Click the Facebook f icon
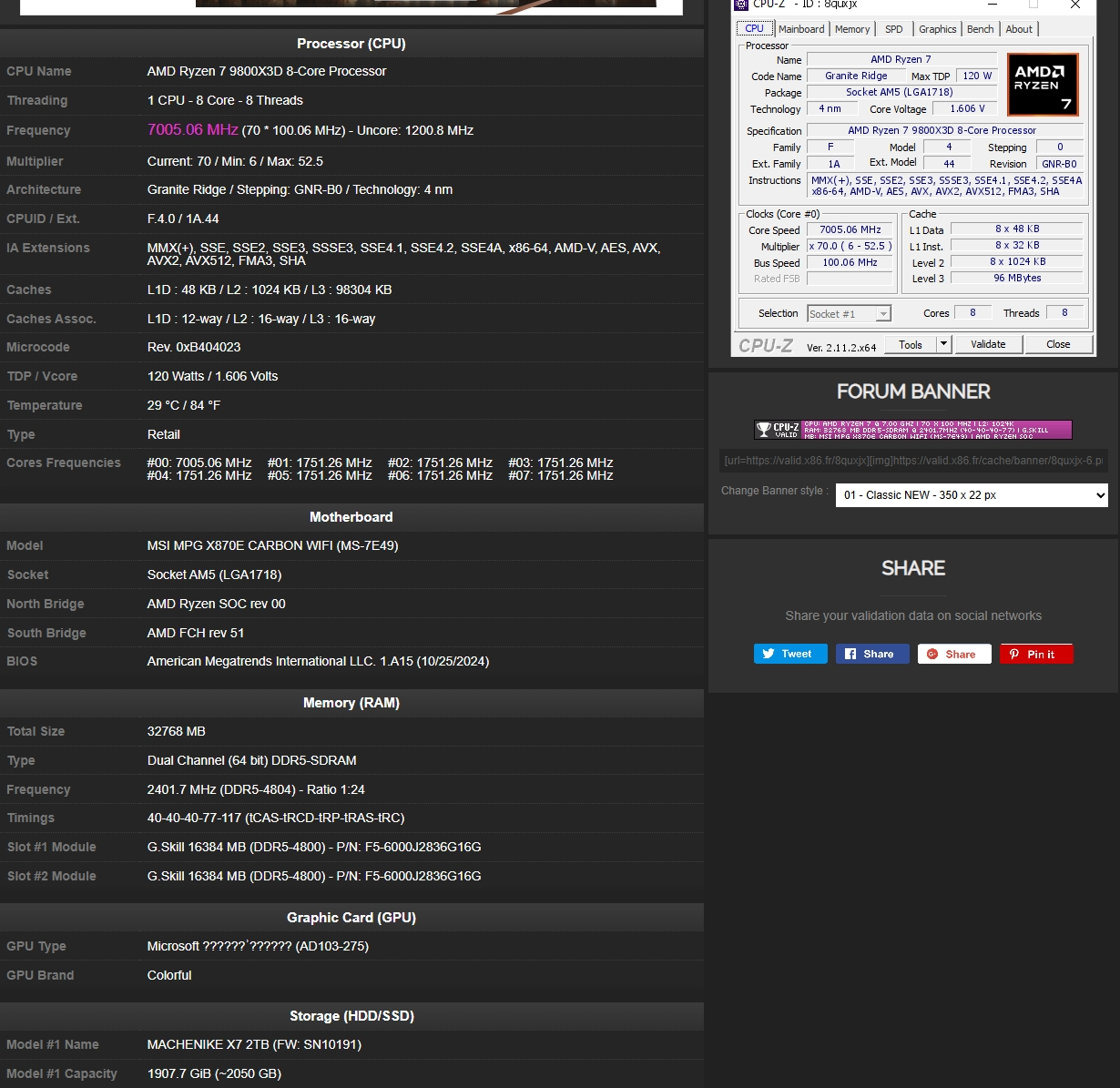The width and height of the screenshot is (1120, 1088). pyautogui.click(x=850, y=654)
